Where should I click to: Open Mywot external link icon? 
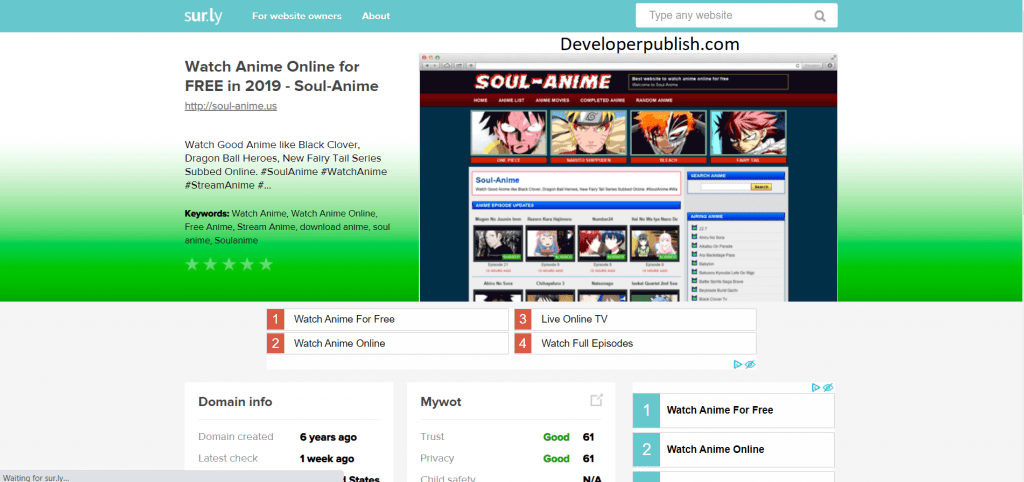[596, 400]
